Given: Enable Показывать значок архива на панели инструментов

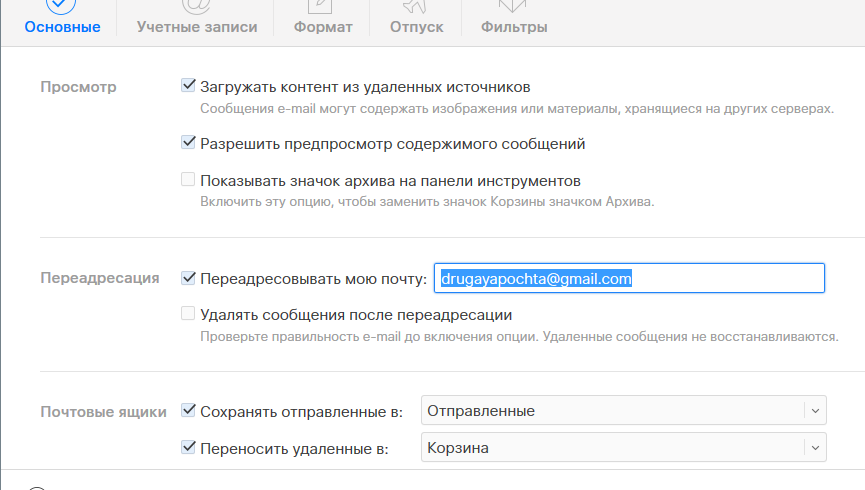Looking at the screenshot, I should tap(188, 179).
